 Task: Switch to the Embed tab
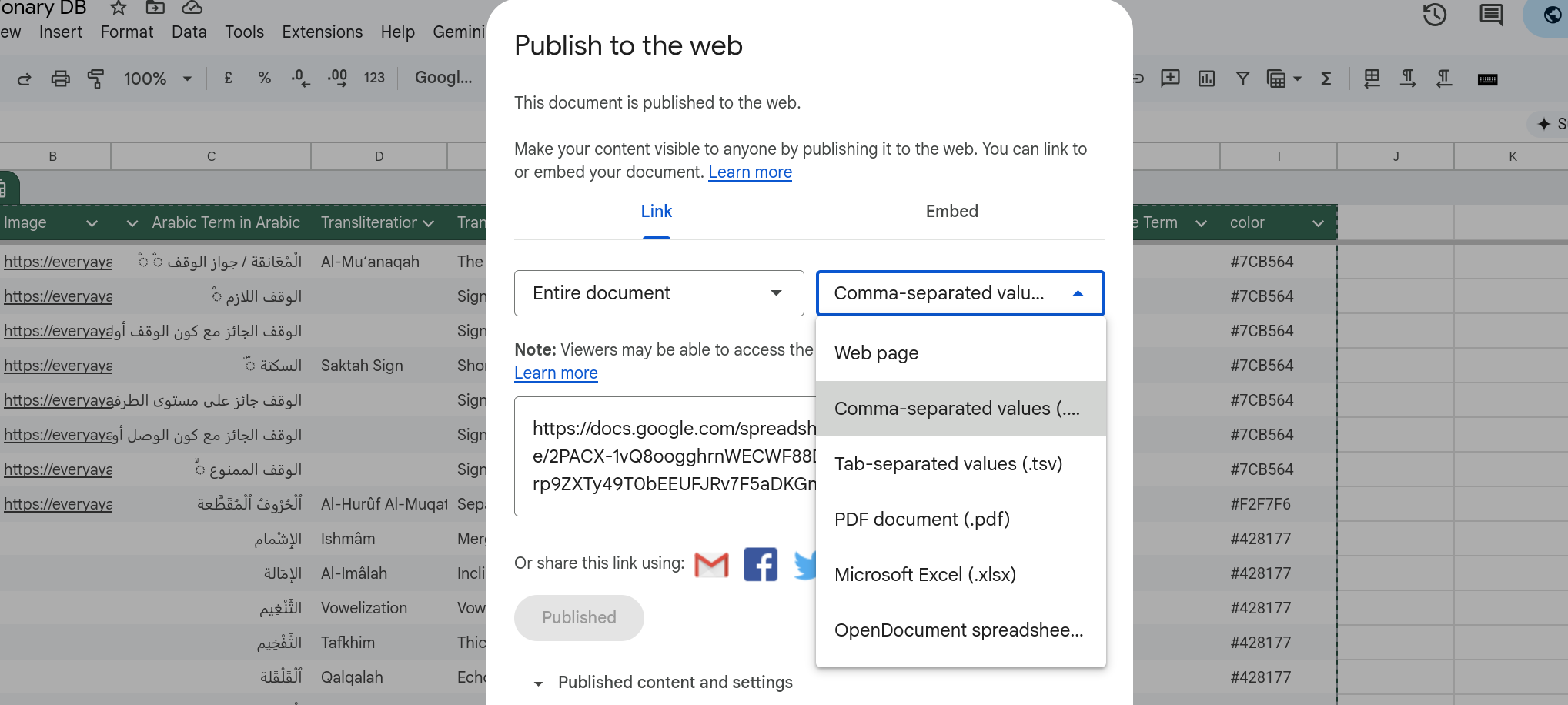[951, 212]
